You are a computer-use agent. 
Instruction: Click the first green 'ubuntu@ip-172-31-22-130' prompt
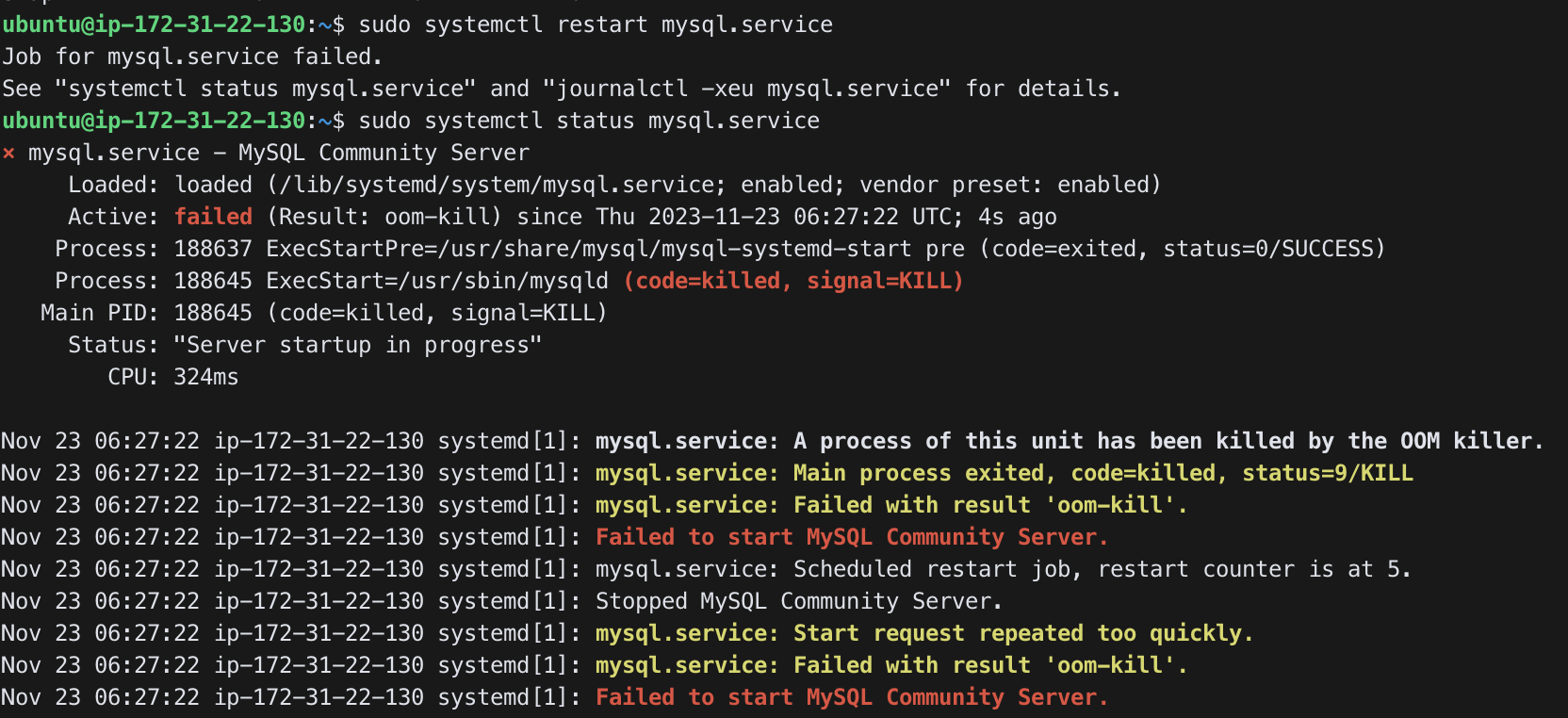tap(154, 24)
